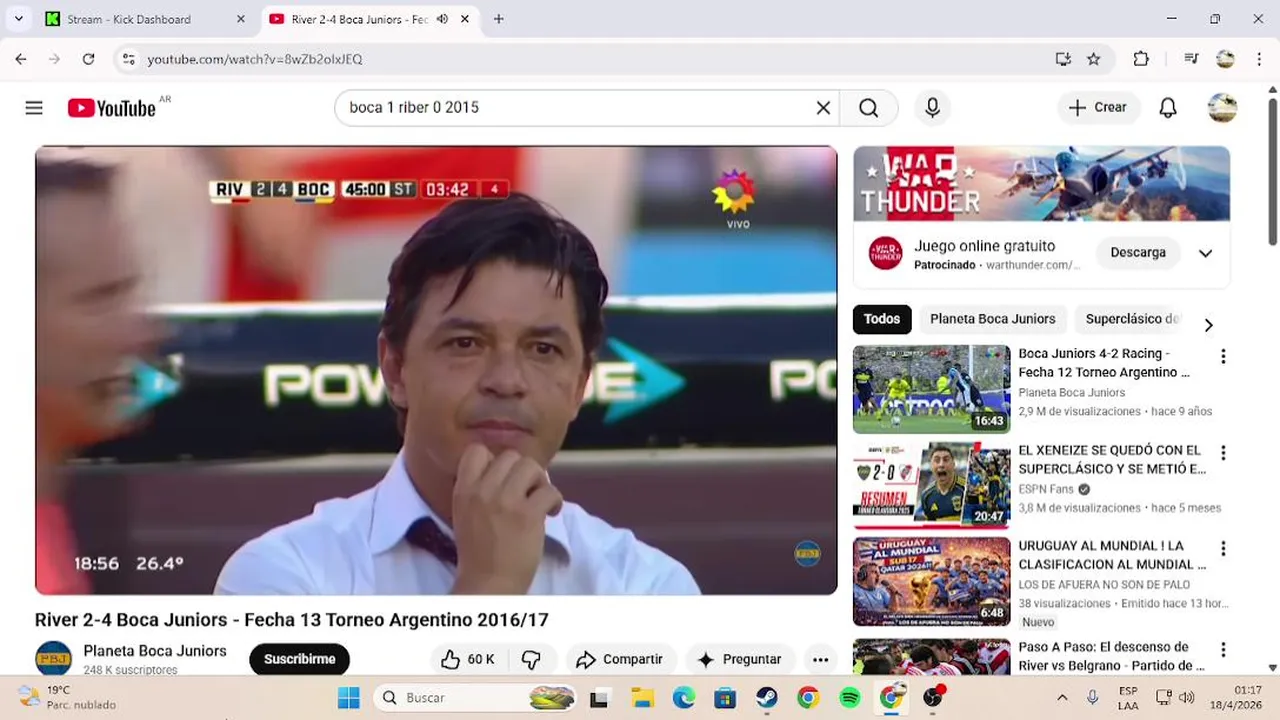Open options for El Xeneize video
Viewport: 1280px width, 720px height.
tap(1222, 453)
